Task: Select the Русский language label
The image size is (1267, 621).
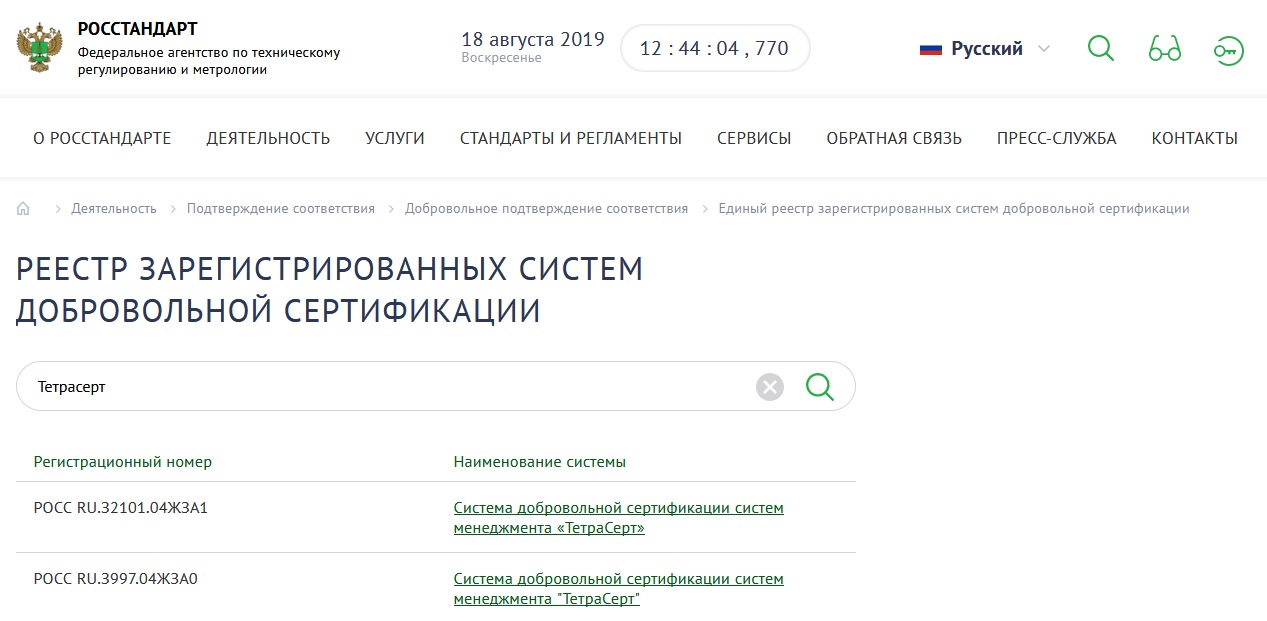Action: (987, 49)
